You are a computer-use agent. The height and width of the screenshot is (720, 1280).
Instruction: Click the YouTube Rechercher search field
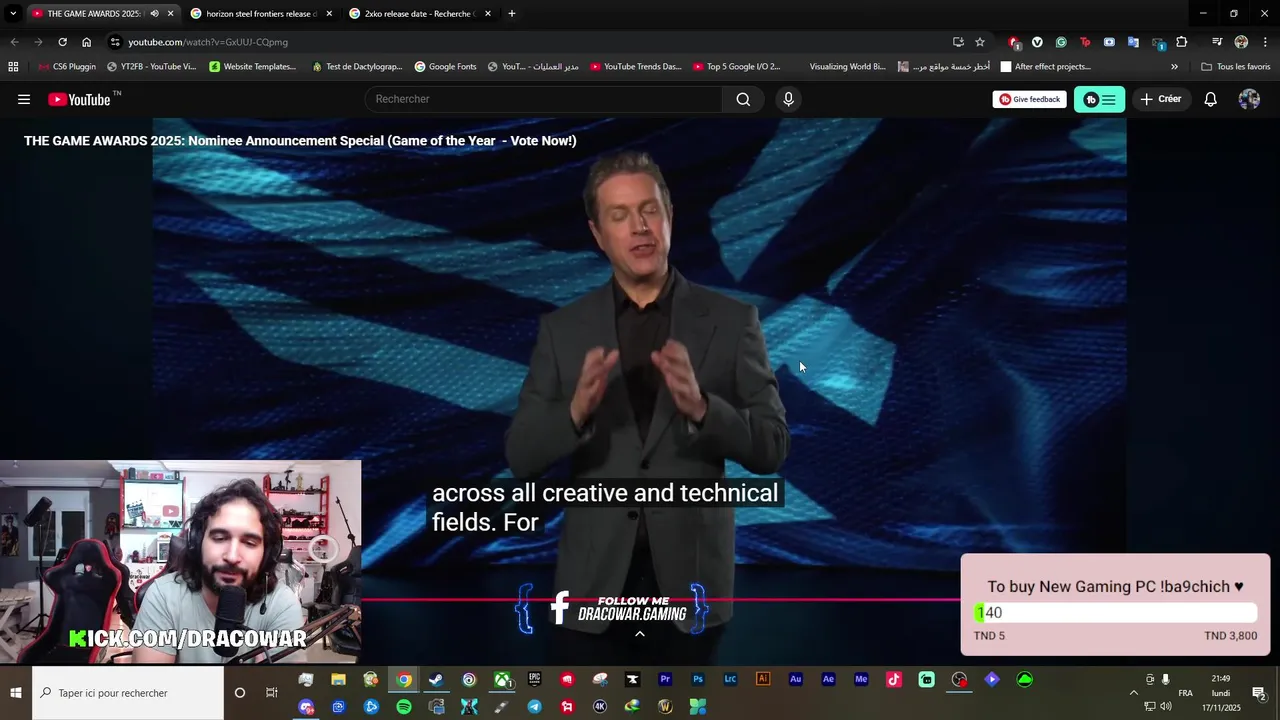[544, 99]
